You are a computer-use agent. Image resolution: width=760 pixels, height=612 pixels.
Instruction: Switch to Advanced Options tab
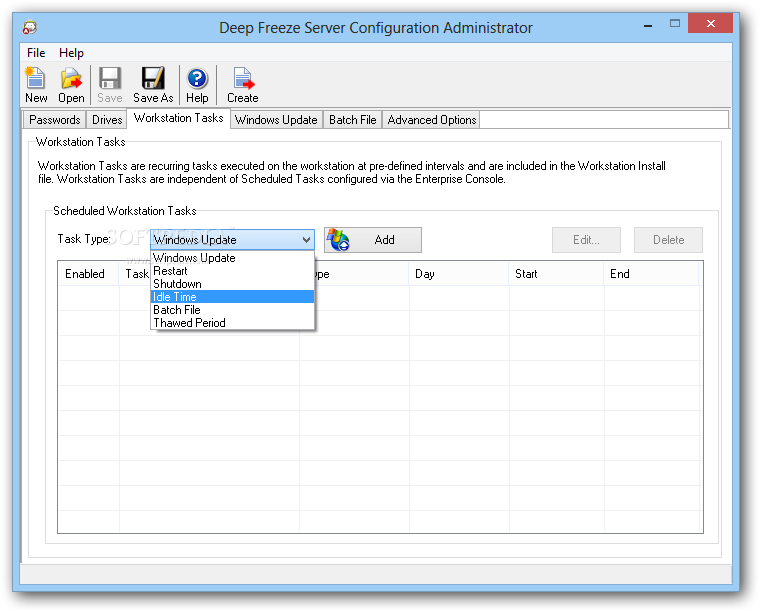pos(431,120)
